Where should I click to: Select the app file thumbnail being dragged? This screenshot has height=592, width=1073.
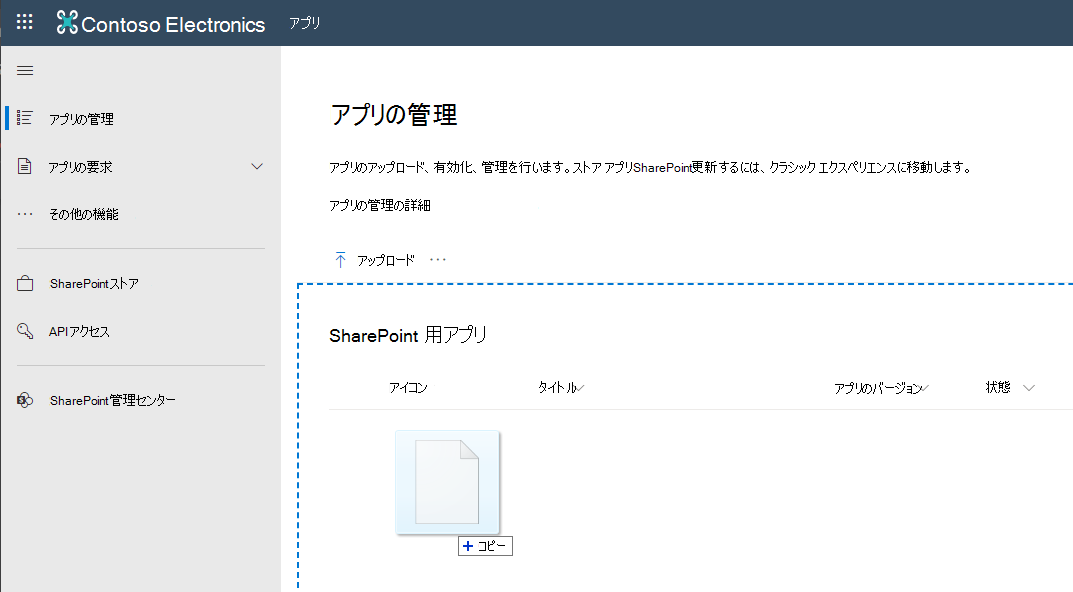pyautogui.click(x=447, y=482)
